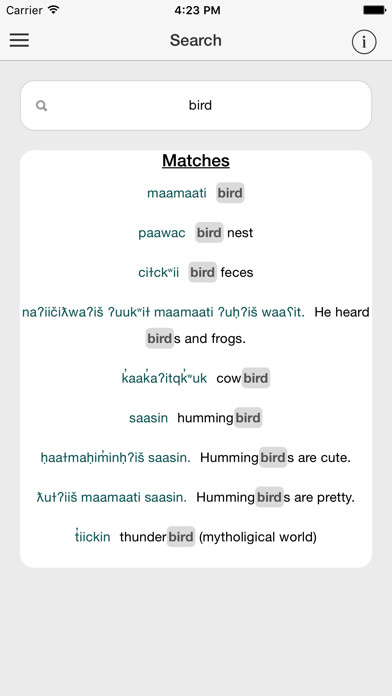Tap the Search title in header
Image resolution: width=392 pixels, height=696 pixels.
[x=196, y=40]
